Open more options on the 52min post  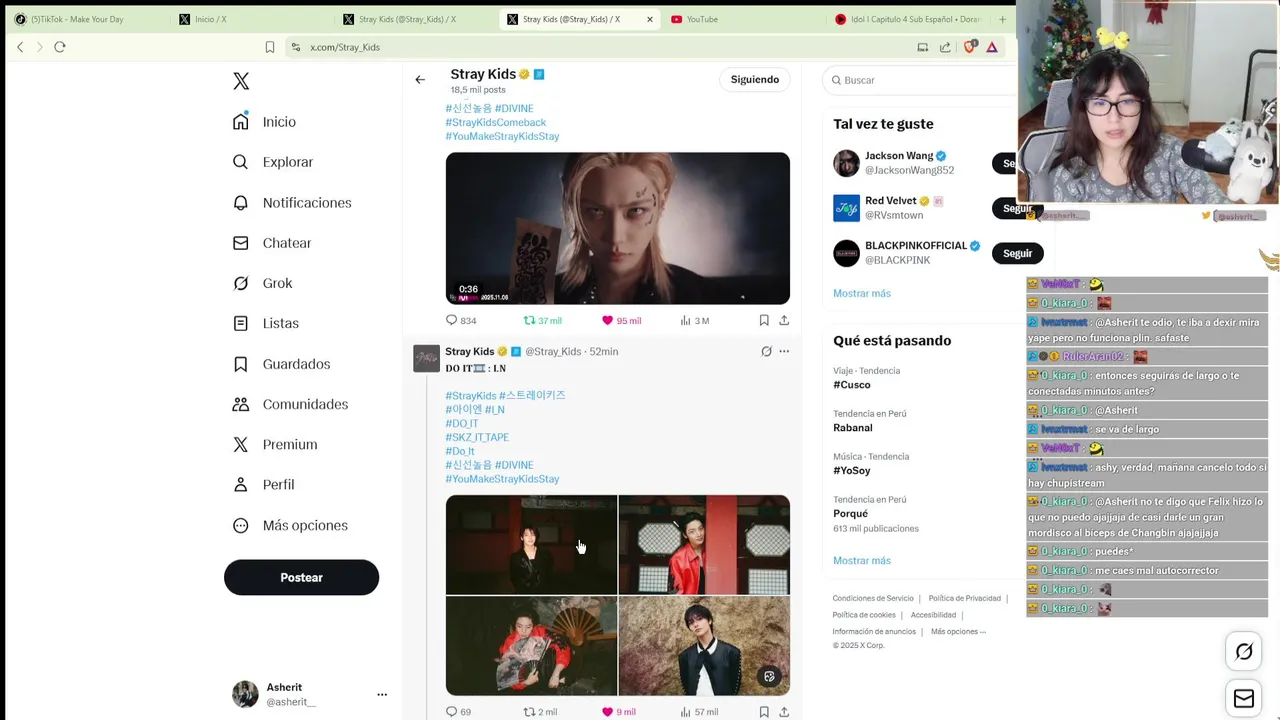click(784, 351)
